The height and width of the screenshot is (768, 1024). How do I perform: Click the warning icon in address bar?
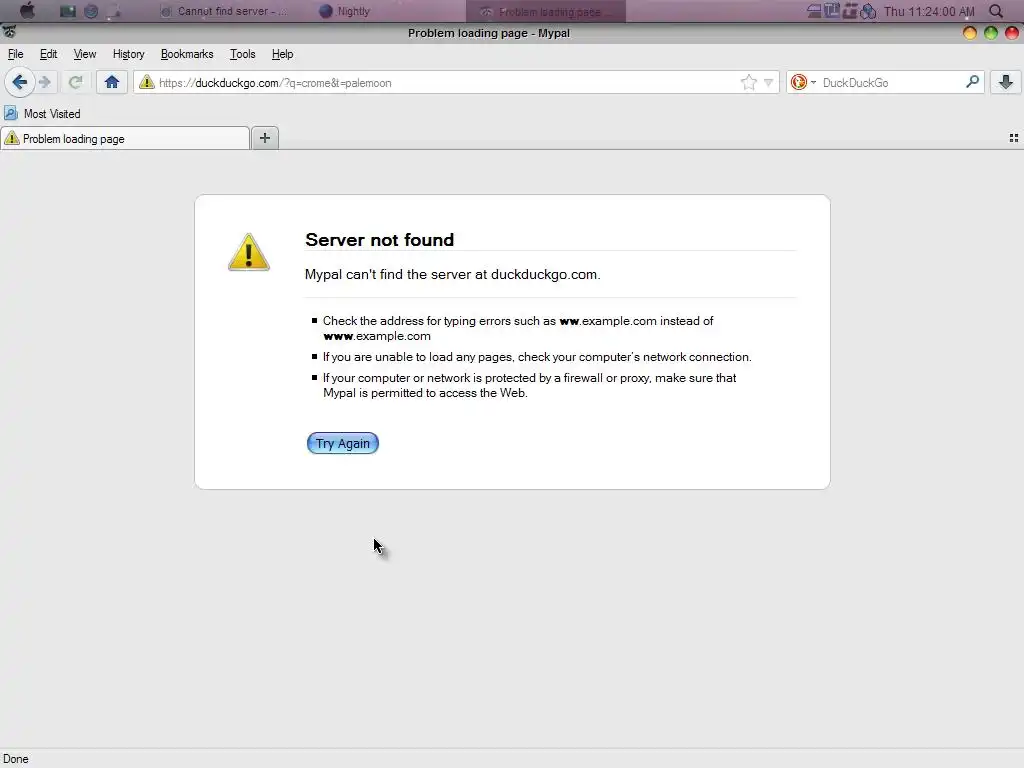[x=146, y=82]
